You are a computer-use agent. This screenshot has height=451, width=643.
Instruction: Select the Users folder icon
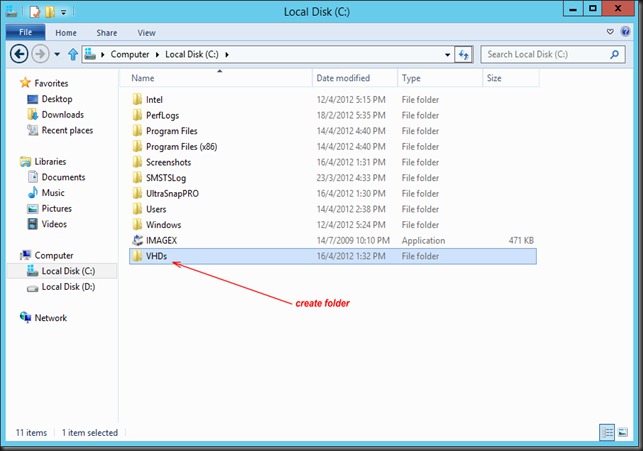(x=137, y=209)
